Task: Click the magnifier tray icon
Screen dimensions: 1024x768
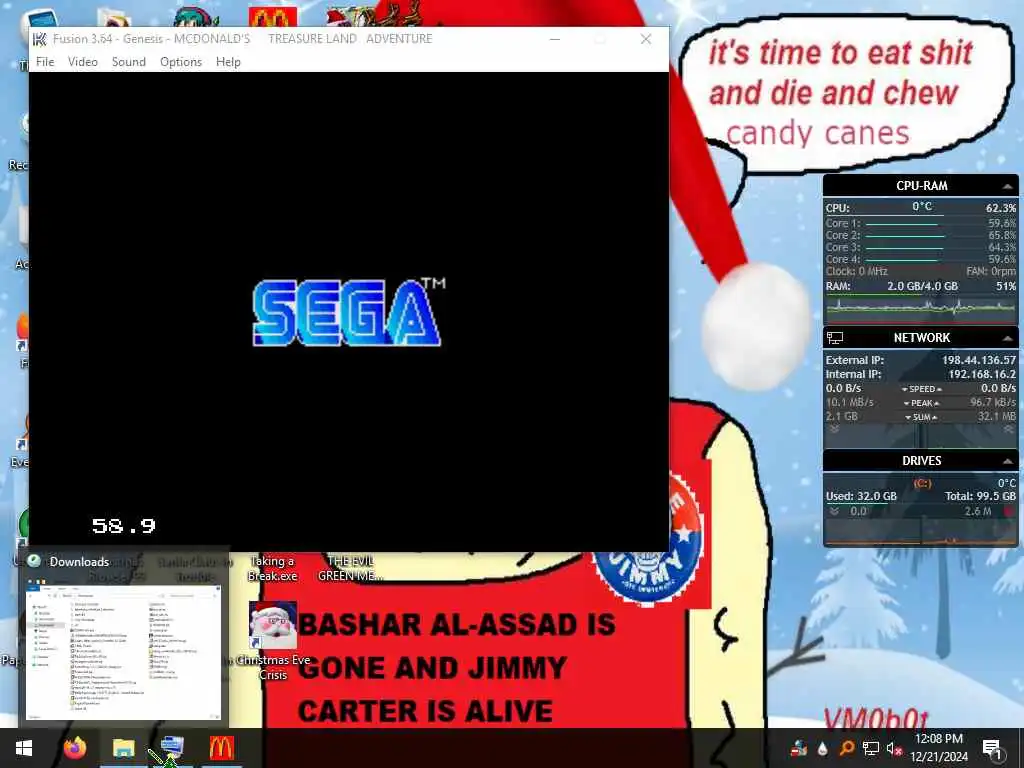Action: coord(846,748)
